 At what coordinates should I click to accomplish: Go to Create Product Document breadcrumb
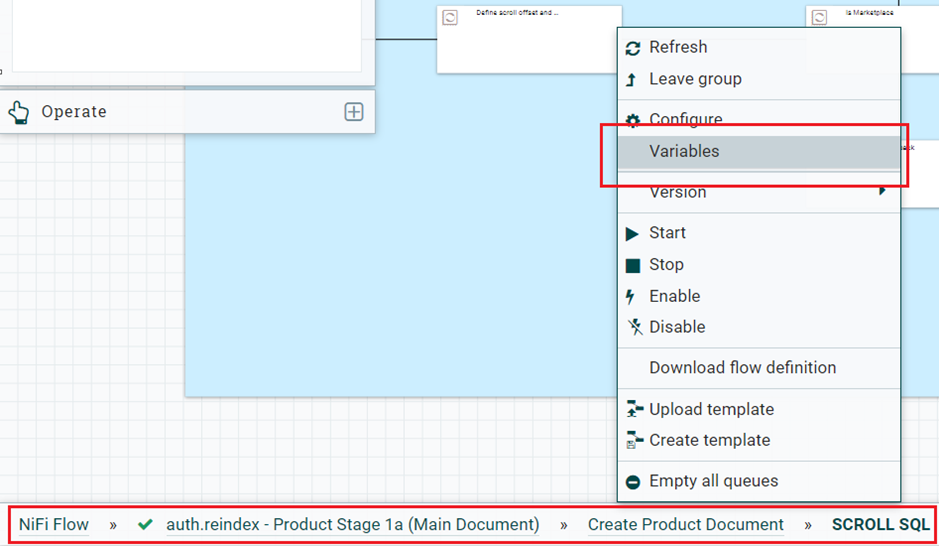686,525
